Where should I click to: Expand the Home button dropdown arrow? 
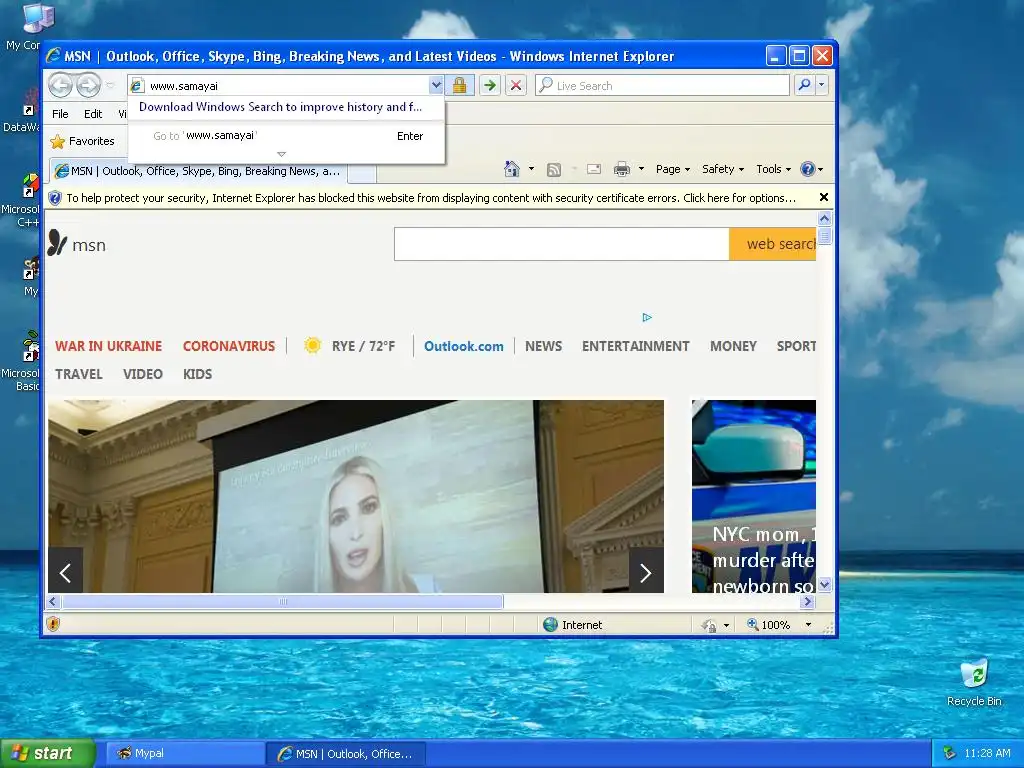click(531, 169)
